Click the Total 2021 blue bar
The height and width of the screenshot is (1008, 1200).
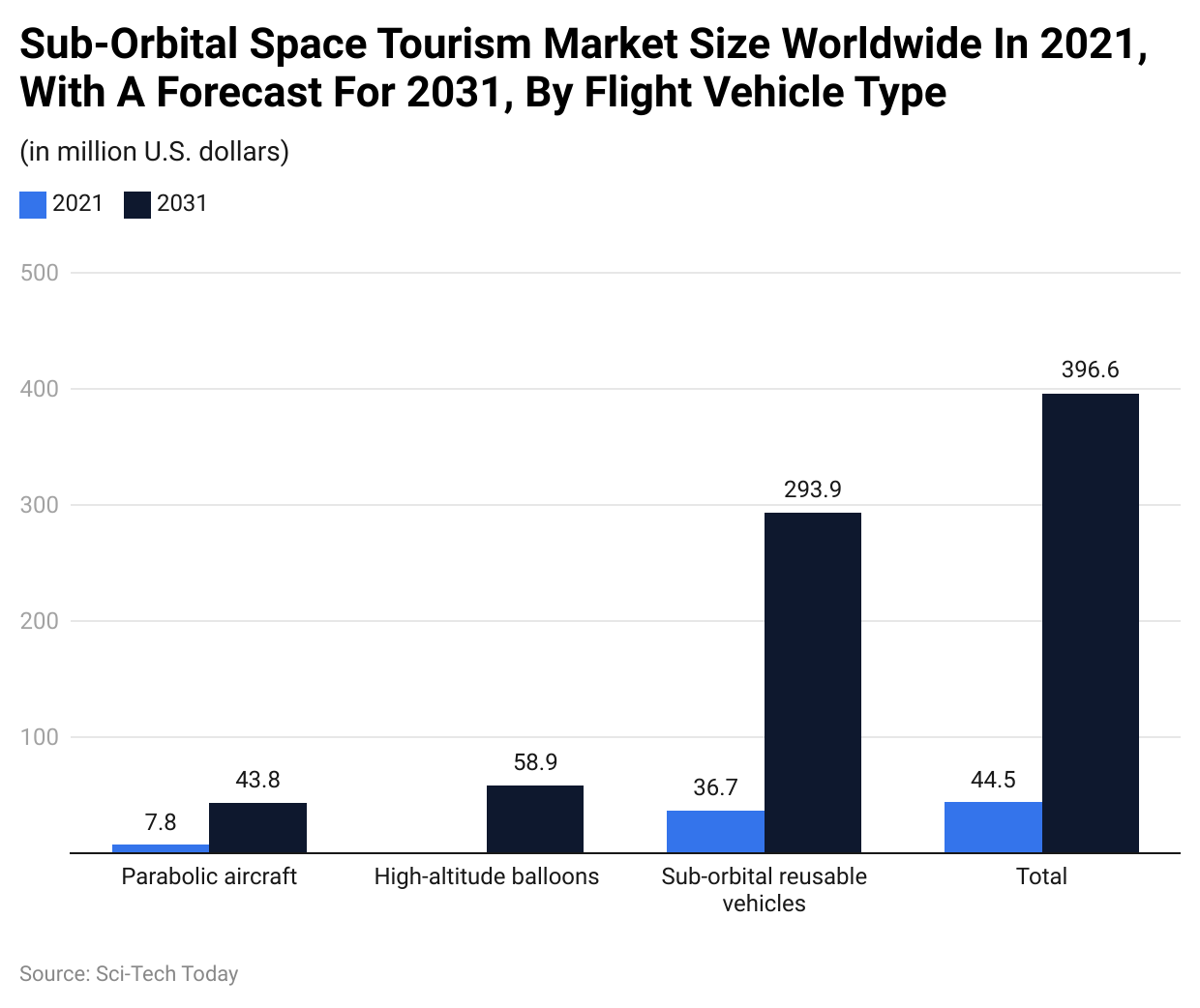click(993, 827)
